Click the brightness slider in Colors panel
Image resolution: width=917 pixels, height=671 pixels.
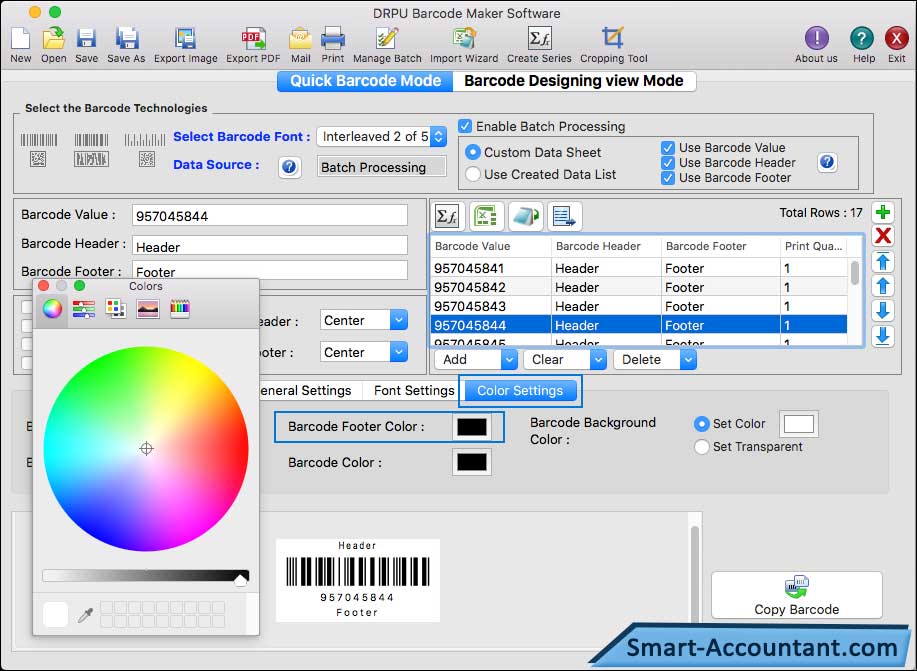[x=146, y=576]
